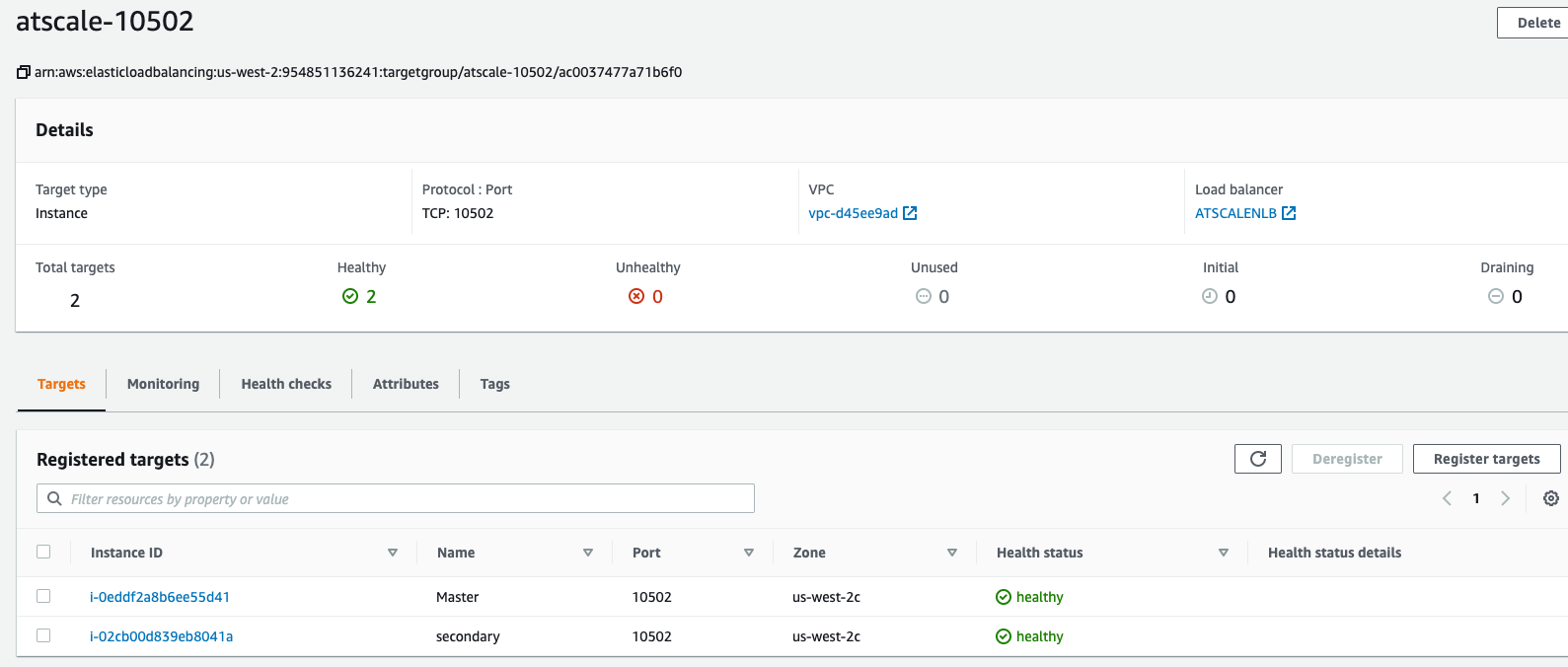Check the box for the secondary instance
The width and height of the screenshot is (1568, 667).
[x=43, y=635]
